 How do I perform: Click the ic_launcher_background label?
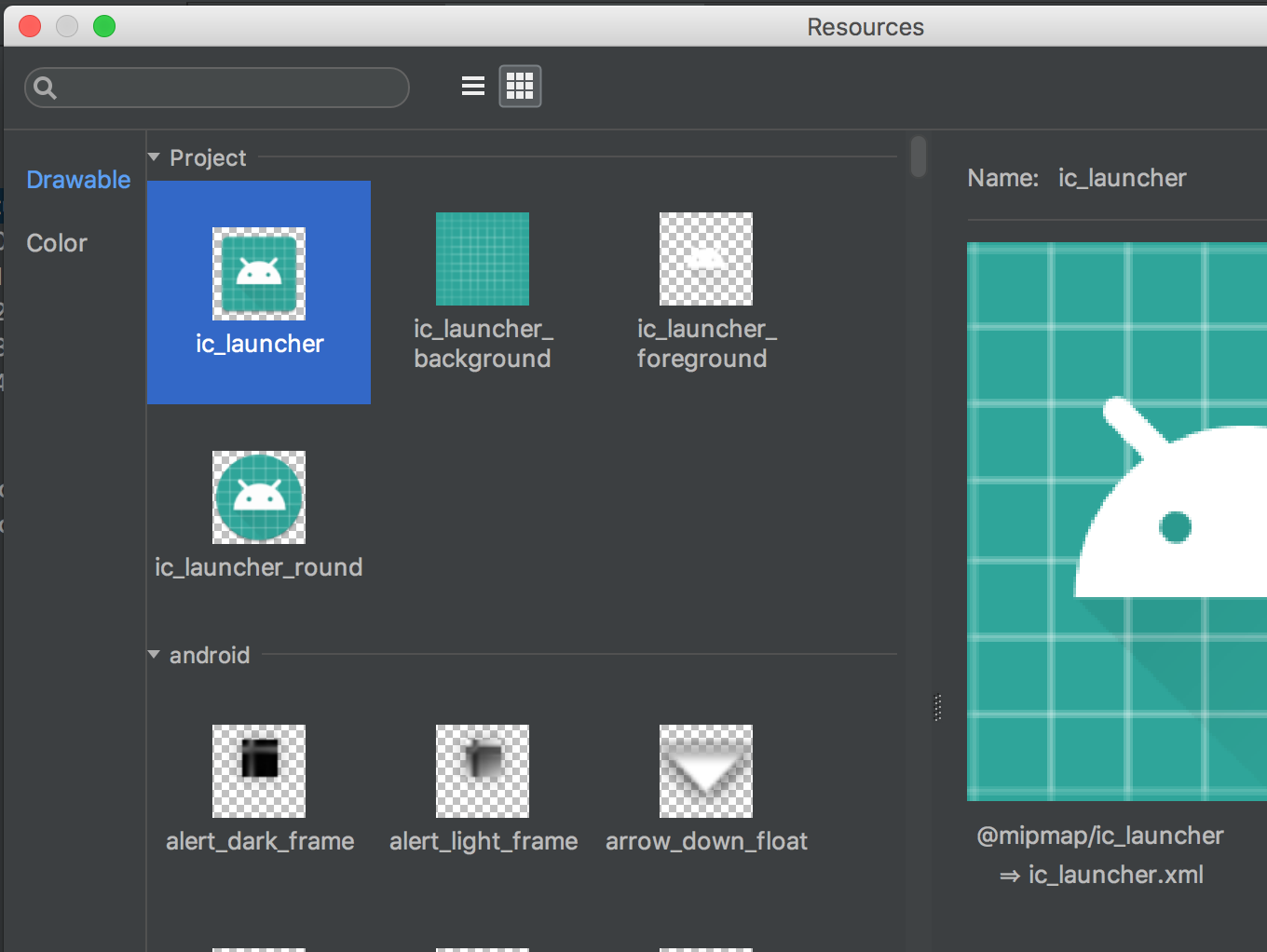click(x=483, y=344)
